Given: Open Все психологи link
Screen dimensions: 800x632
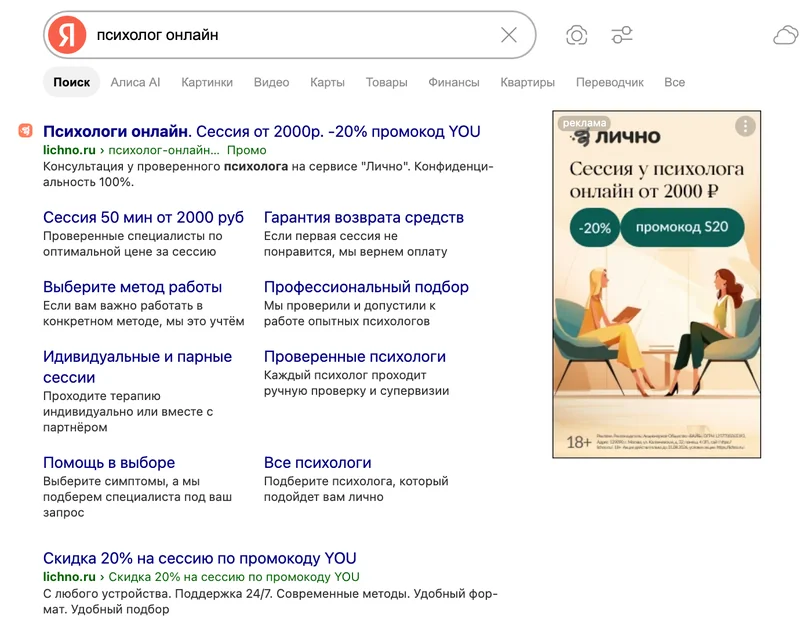Looking at the screenshot, I should pyautogui.click(x=317, y=462).
